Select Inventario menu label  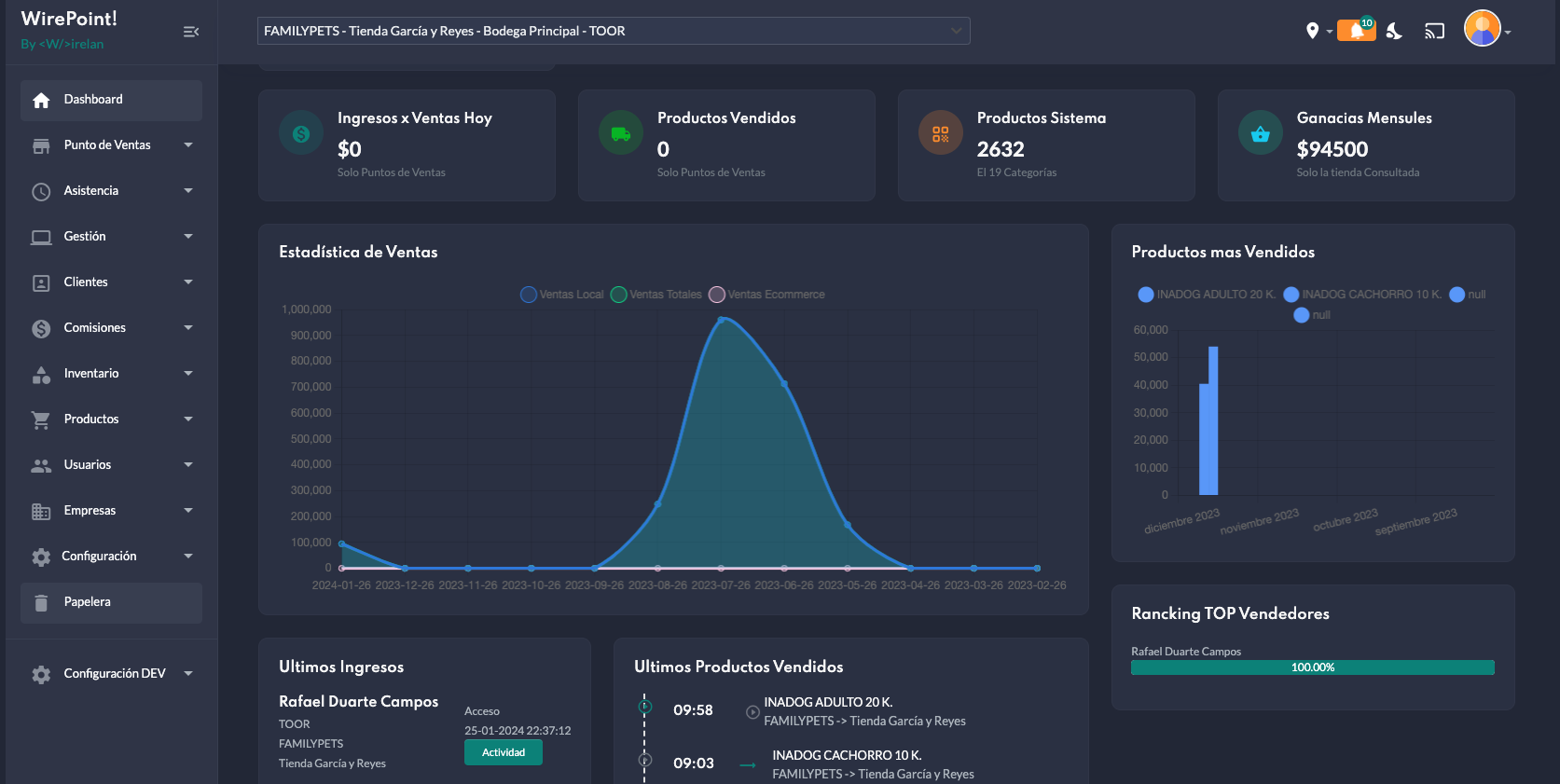click(91, 374)
